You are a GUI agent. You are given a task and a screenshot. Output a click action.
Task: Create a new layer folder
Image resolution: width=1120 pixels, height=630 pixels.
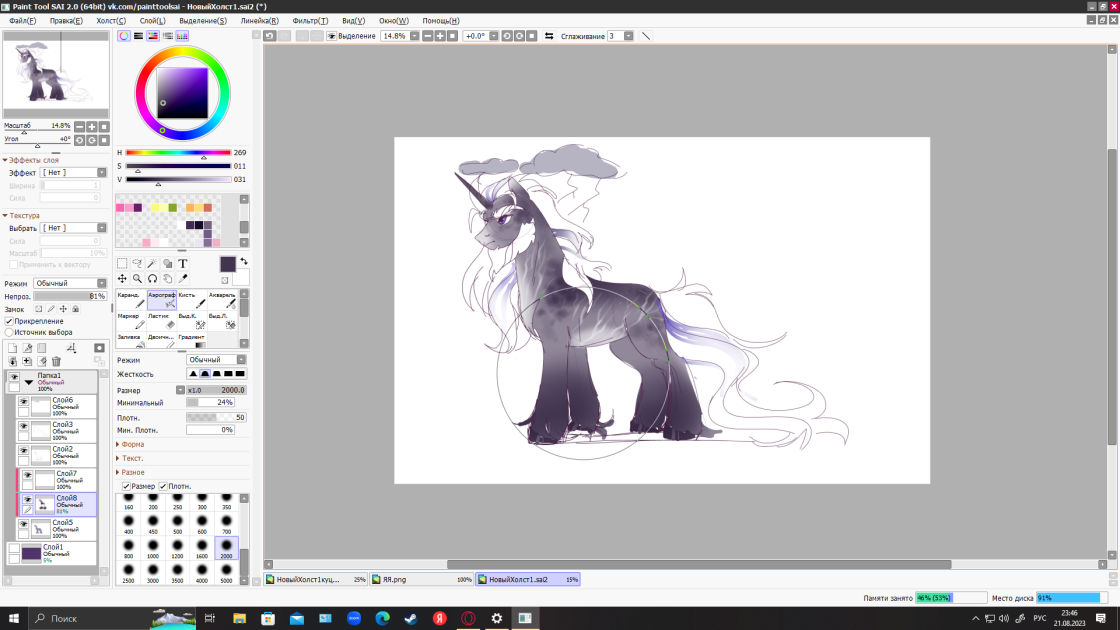(41, 348)
